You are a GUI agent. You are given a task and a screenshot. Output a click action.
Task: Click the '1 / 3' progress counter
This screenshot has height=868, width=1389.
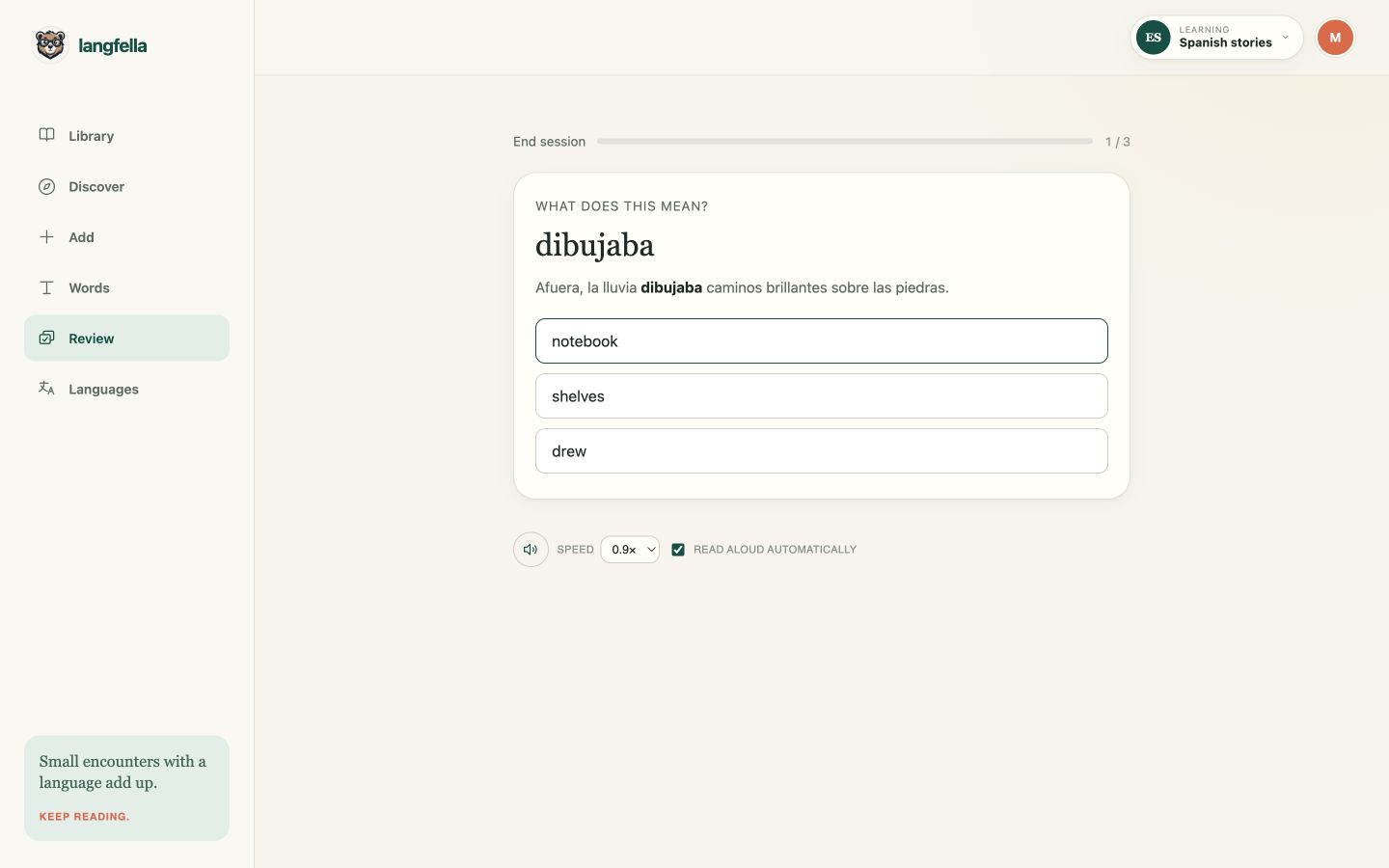[1117, 142]
